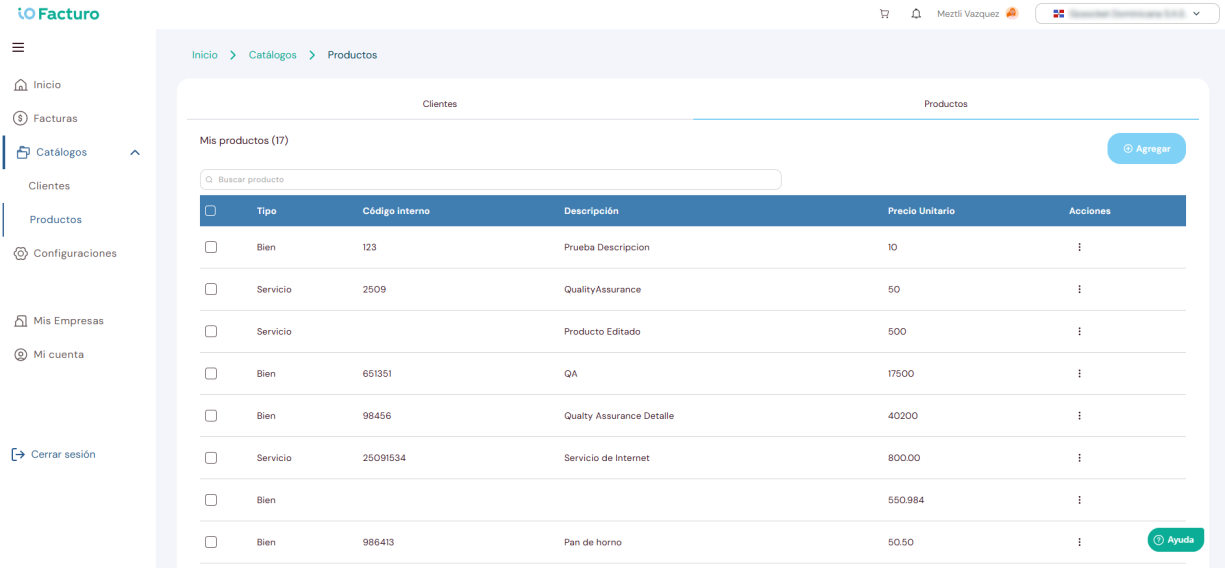Viewport: 1225px width, 568px height.
Task: Select the checkbox for QualityAssurance row
Action: click(x=210, y=289)
